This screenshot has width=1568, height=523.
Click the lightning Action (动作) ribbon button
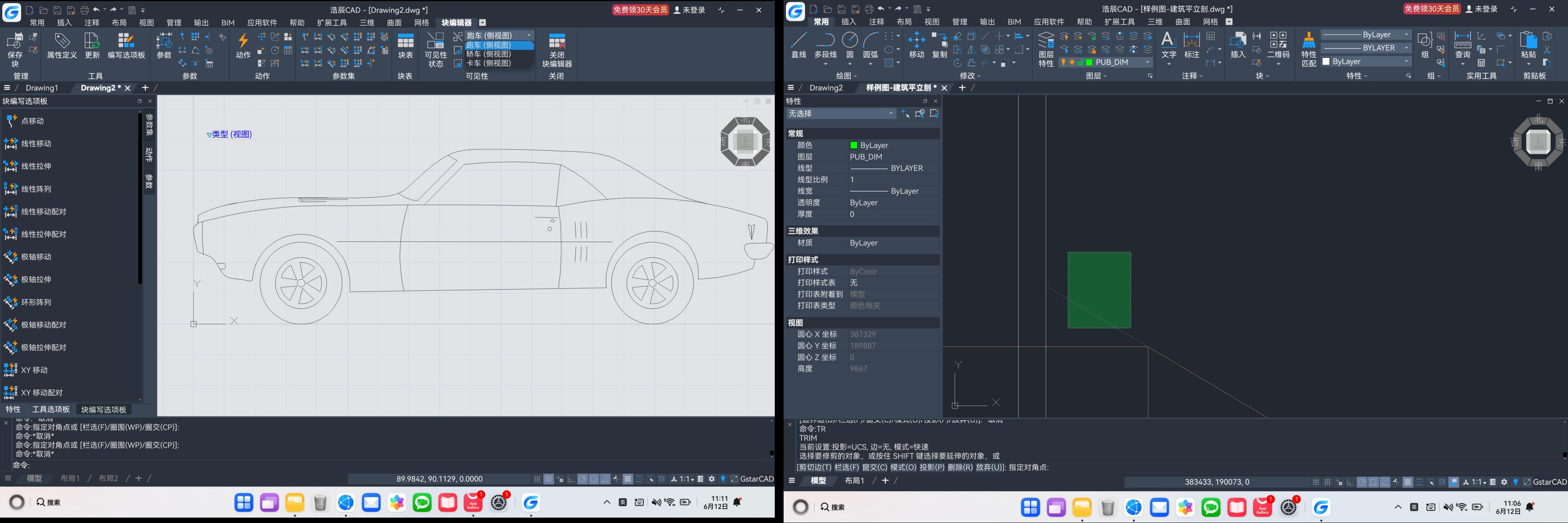[243, 46]
